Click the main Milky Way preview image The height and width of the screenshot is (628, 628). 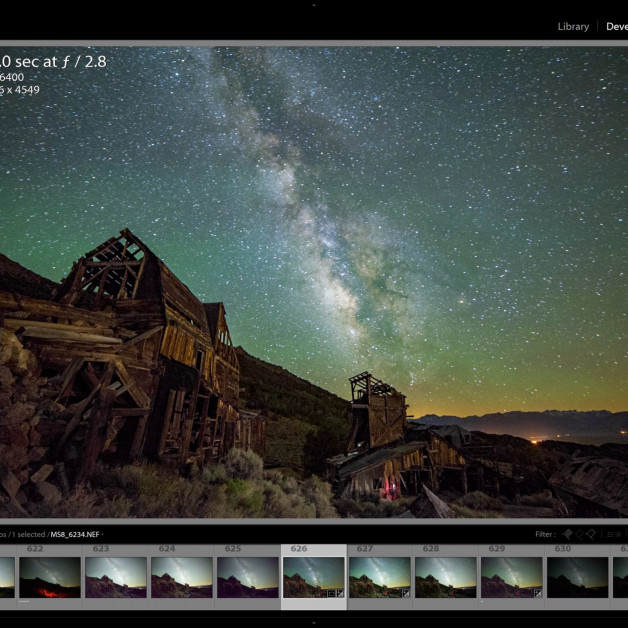(x=314, y=280)
